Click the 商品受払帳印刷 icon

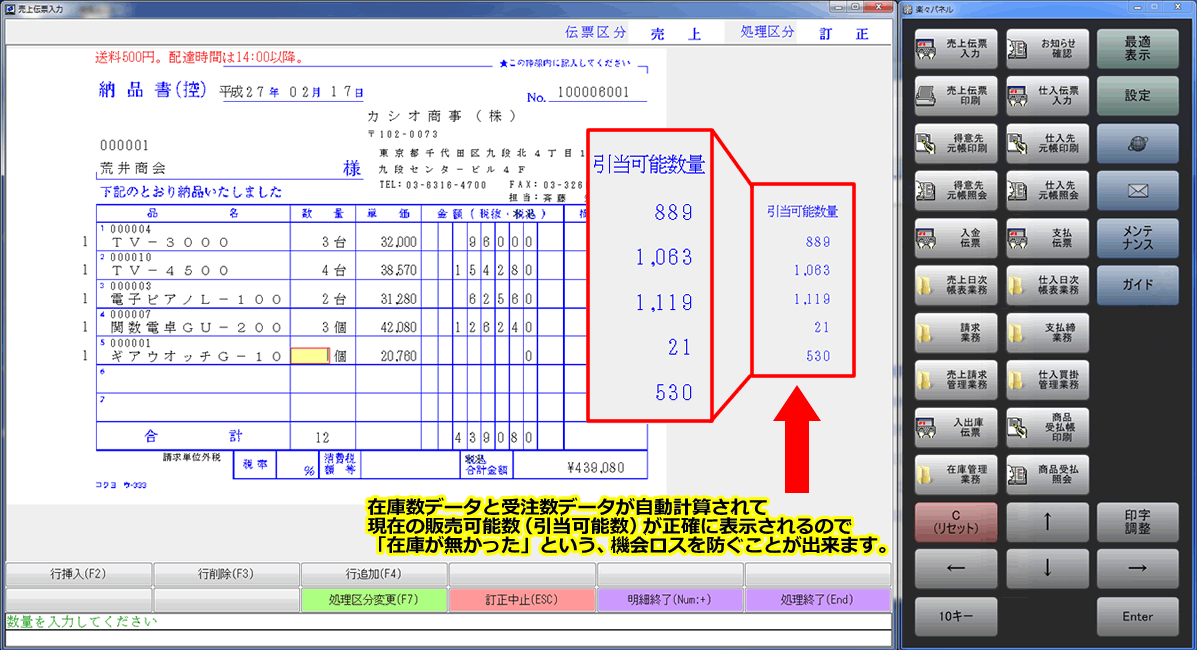click(x=1047, y=429)
